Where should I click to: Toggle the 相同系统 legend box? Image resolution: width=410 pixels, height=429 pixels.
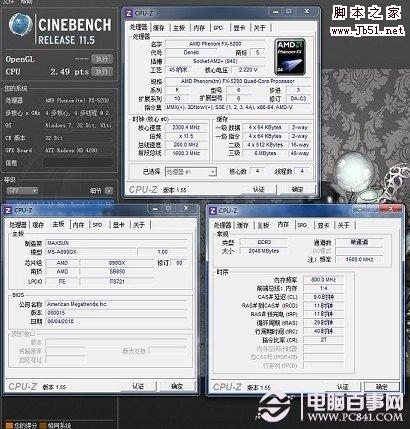tap(42, 426)
